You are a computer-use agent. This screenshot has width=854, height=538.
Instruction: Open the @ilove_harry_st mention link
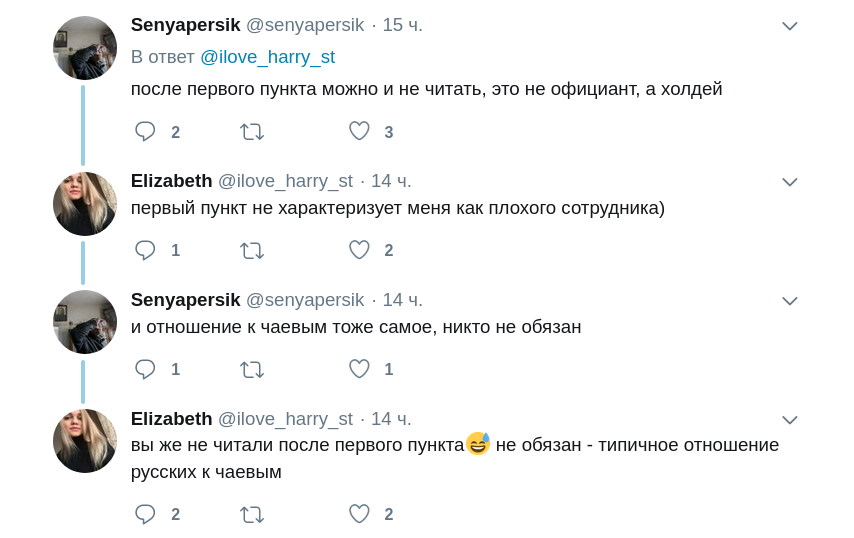pos(267,57)
